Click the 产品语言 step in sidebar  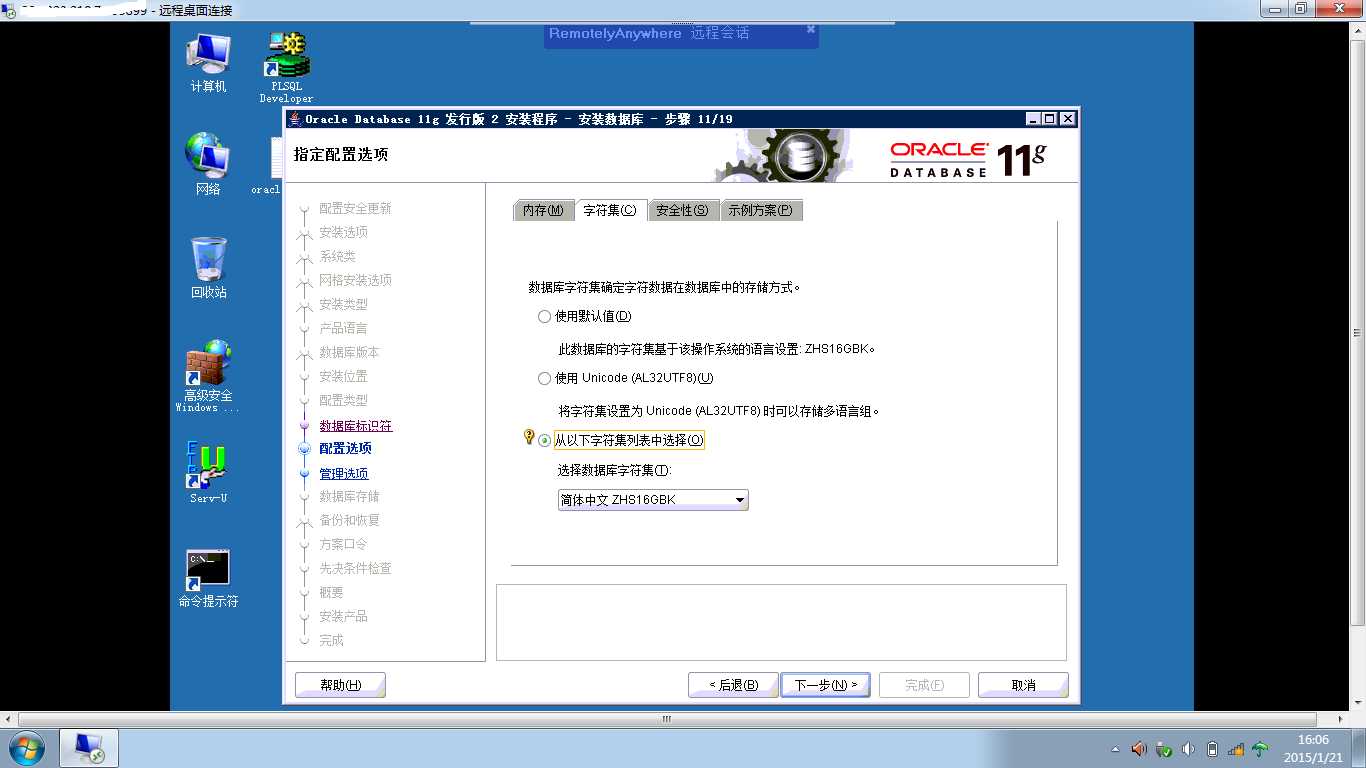pyautogui.click(x=344, y=328)
